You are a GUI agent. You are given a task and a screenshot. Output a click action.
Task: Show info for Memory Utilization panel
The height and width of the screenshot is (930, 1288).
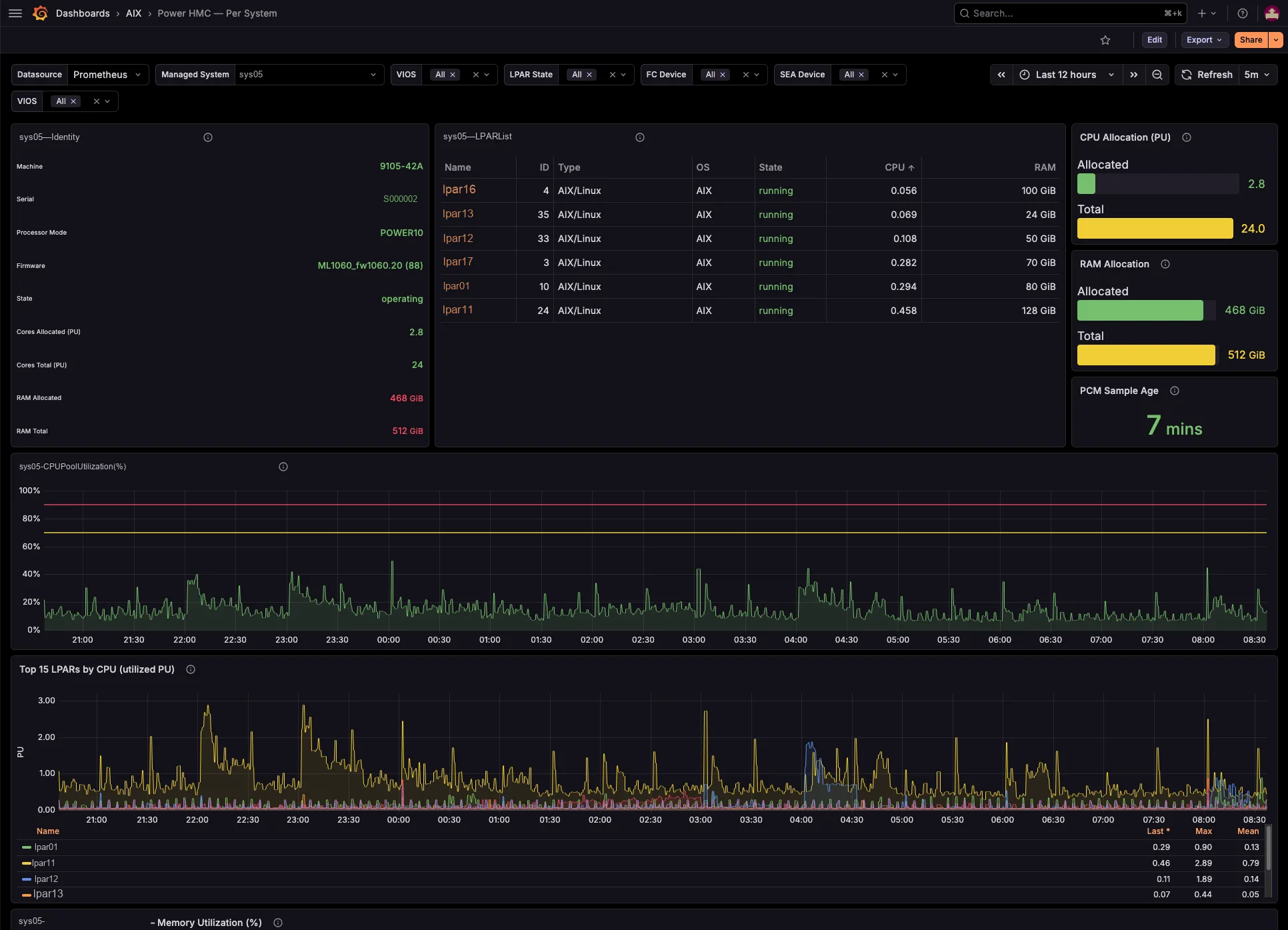coord(278,923)
